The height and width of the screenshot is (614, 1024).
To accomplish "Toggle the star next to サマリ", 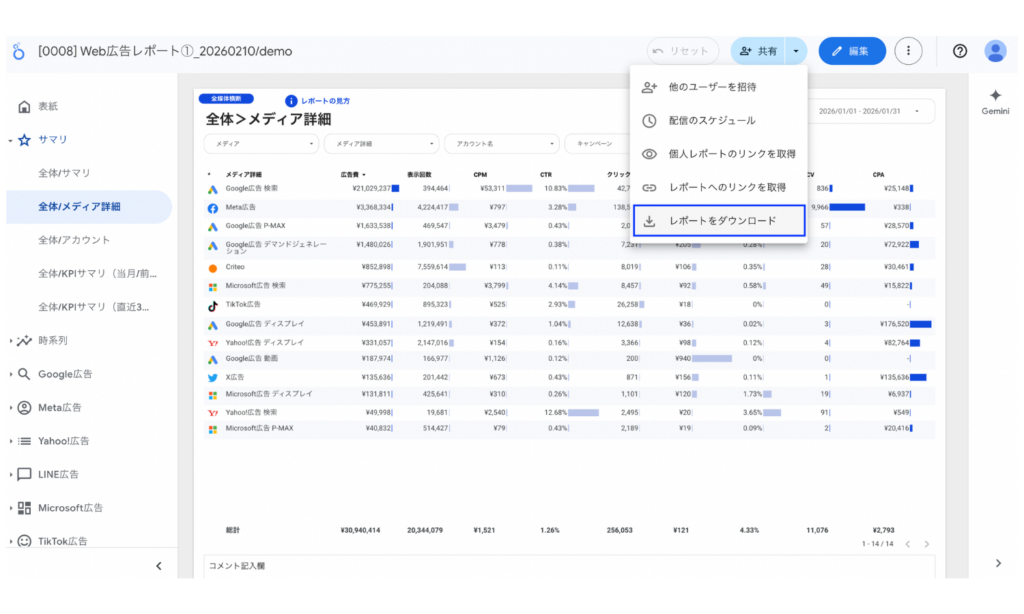I will tap(26, 140).
